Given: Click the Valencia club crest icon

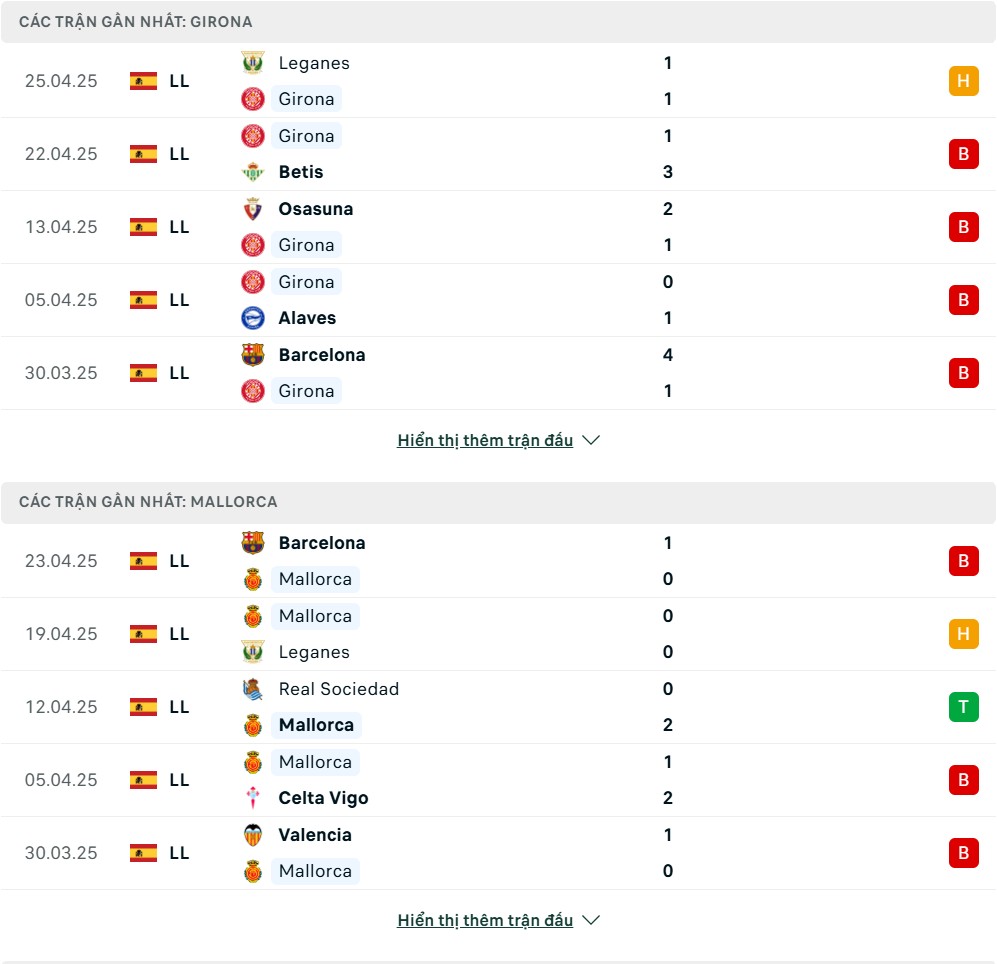Looking at the screenshot, I should point(252,834).
